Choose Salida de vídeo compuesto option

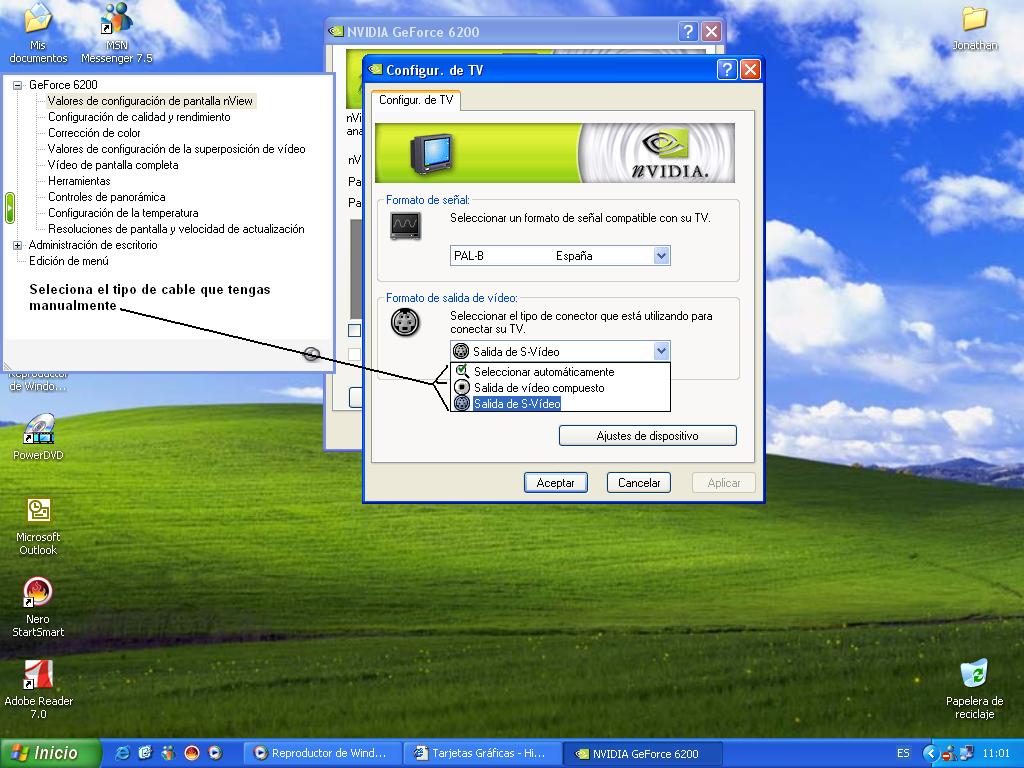pyautogui.click(x=538, y=388)
